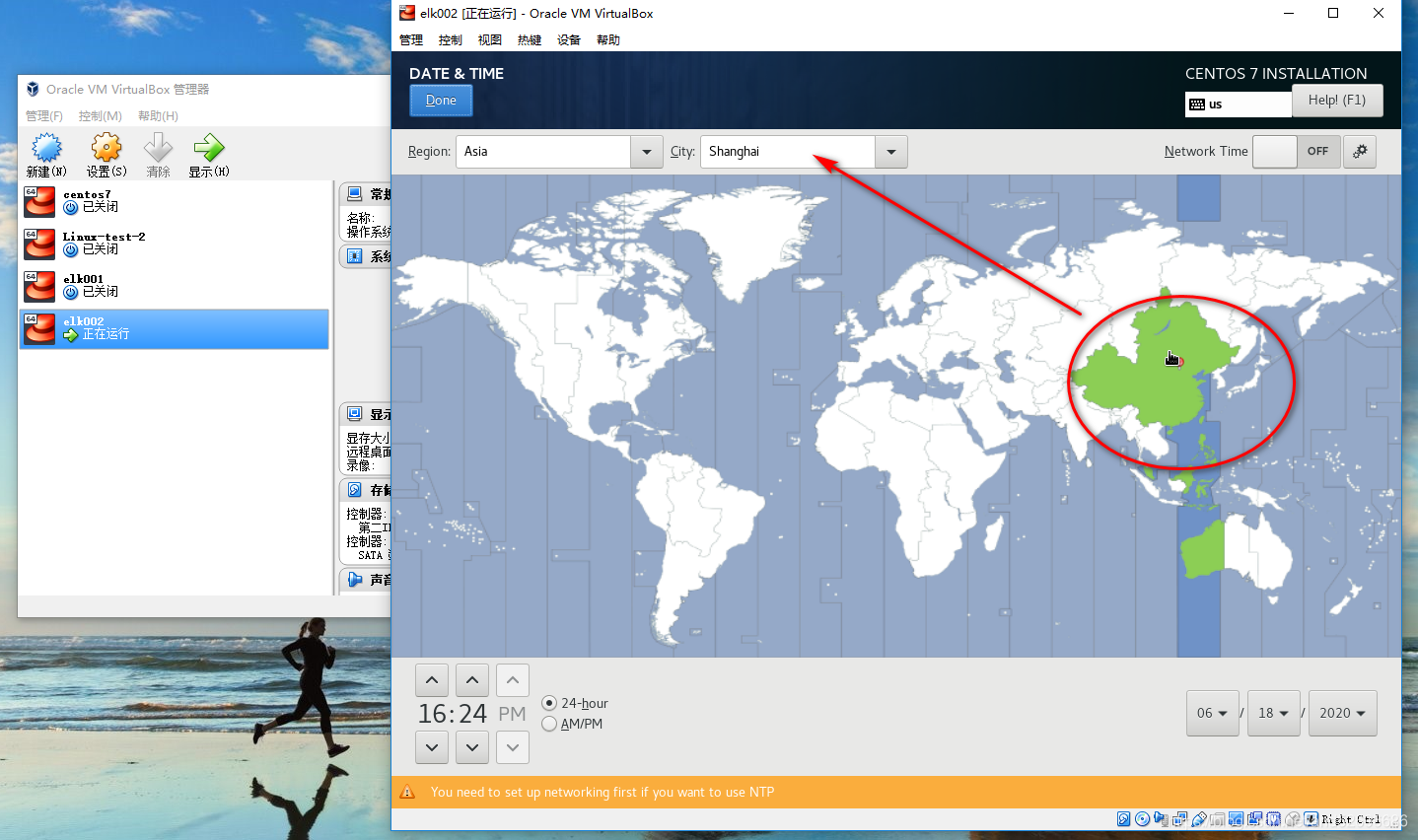Click the USB devices status icon
The height and width of the screenshot is (840, 1418).
pyautogui.click(x=1199, y=818)
